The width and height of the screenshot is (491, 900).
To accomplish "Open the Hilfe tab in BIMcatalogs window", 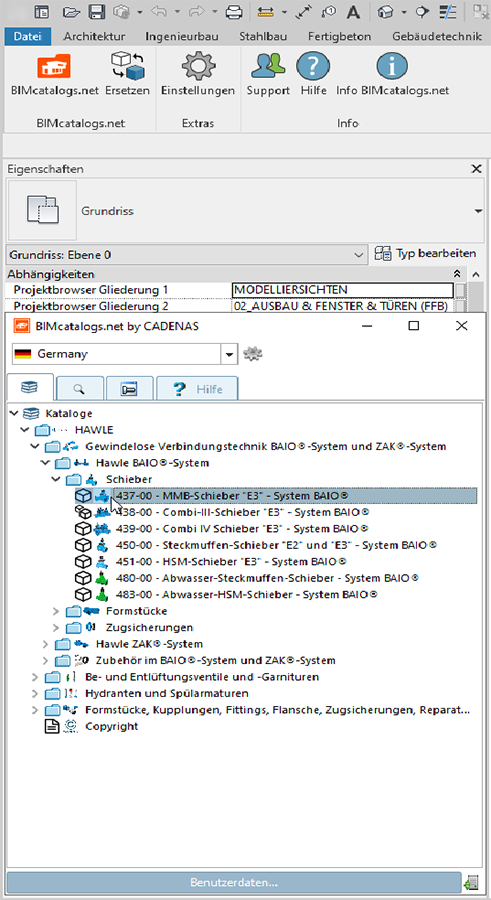I will tap(197, 389).
